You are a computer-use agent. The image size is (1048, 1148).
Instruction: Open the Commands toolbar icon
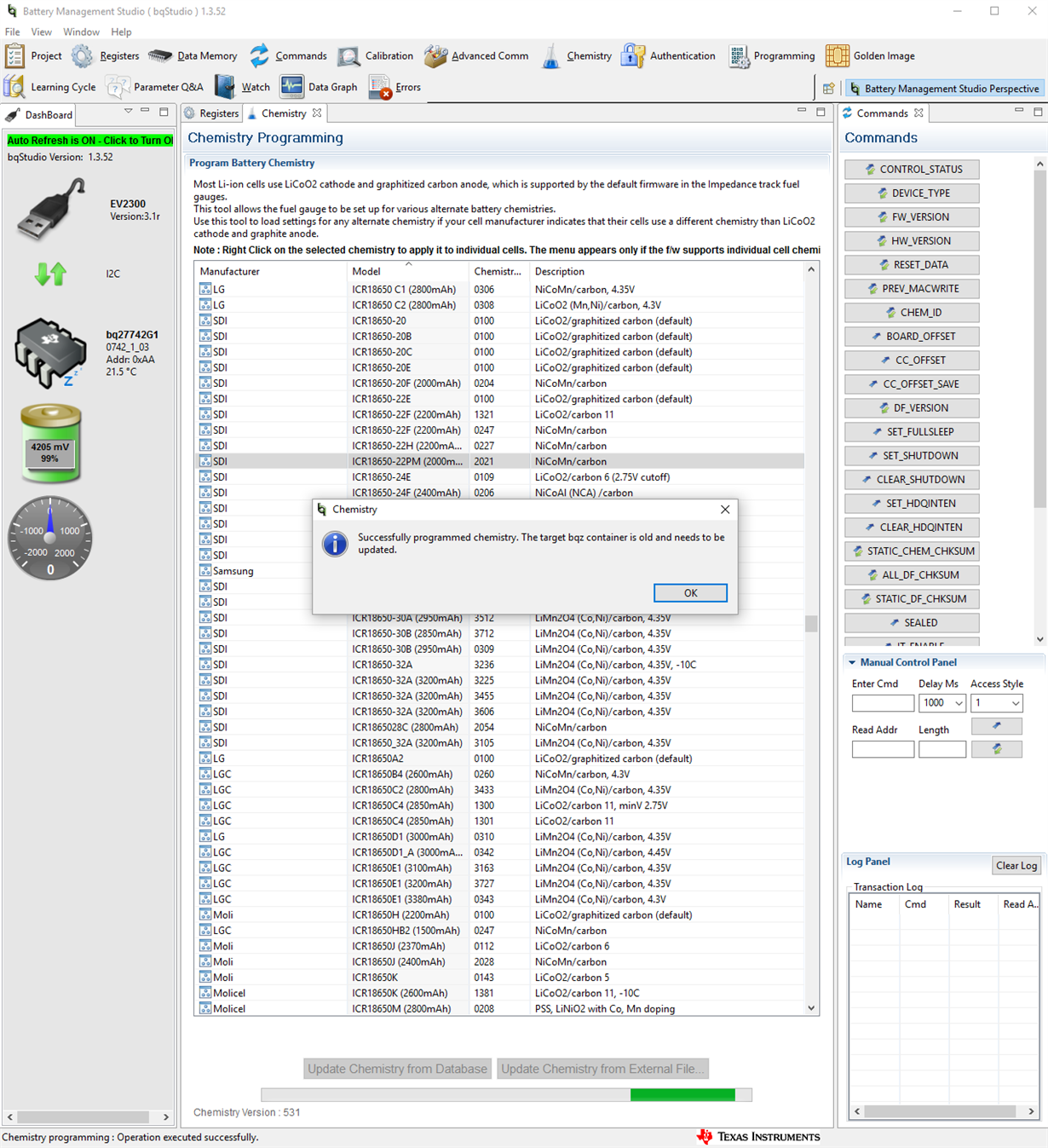click(259, 56)
